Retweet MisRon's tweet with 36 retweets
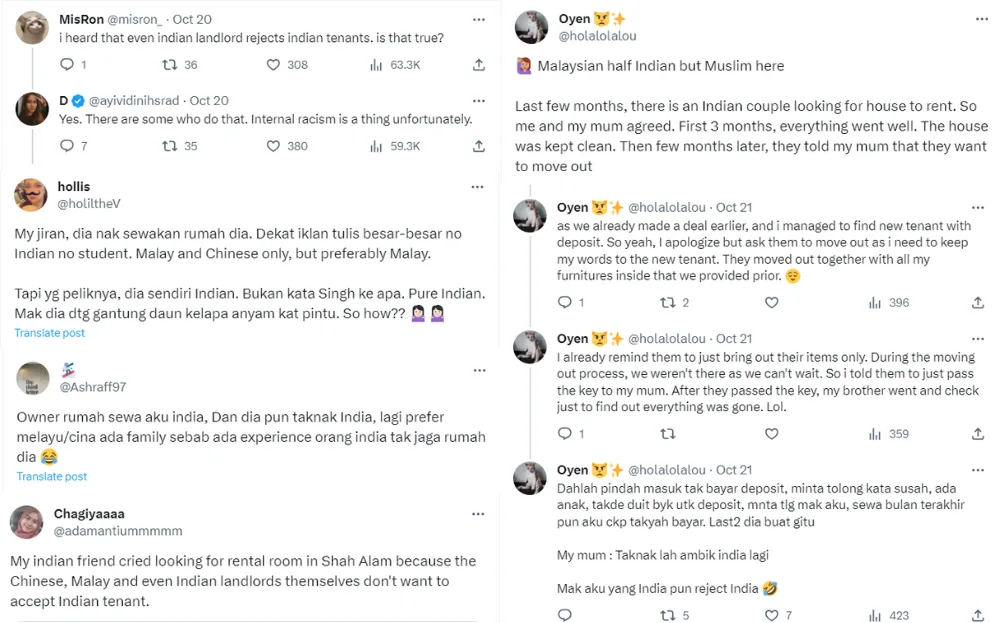Image resolution: width=1000 pixels, height=623 pixels. tap(169, 65)
